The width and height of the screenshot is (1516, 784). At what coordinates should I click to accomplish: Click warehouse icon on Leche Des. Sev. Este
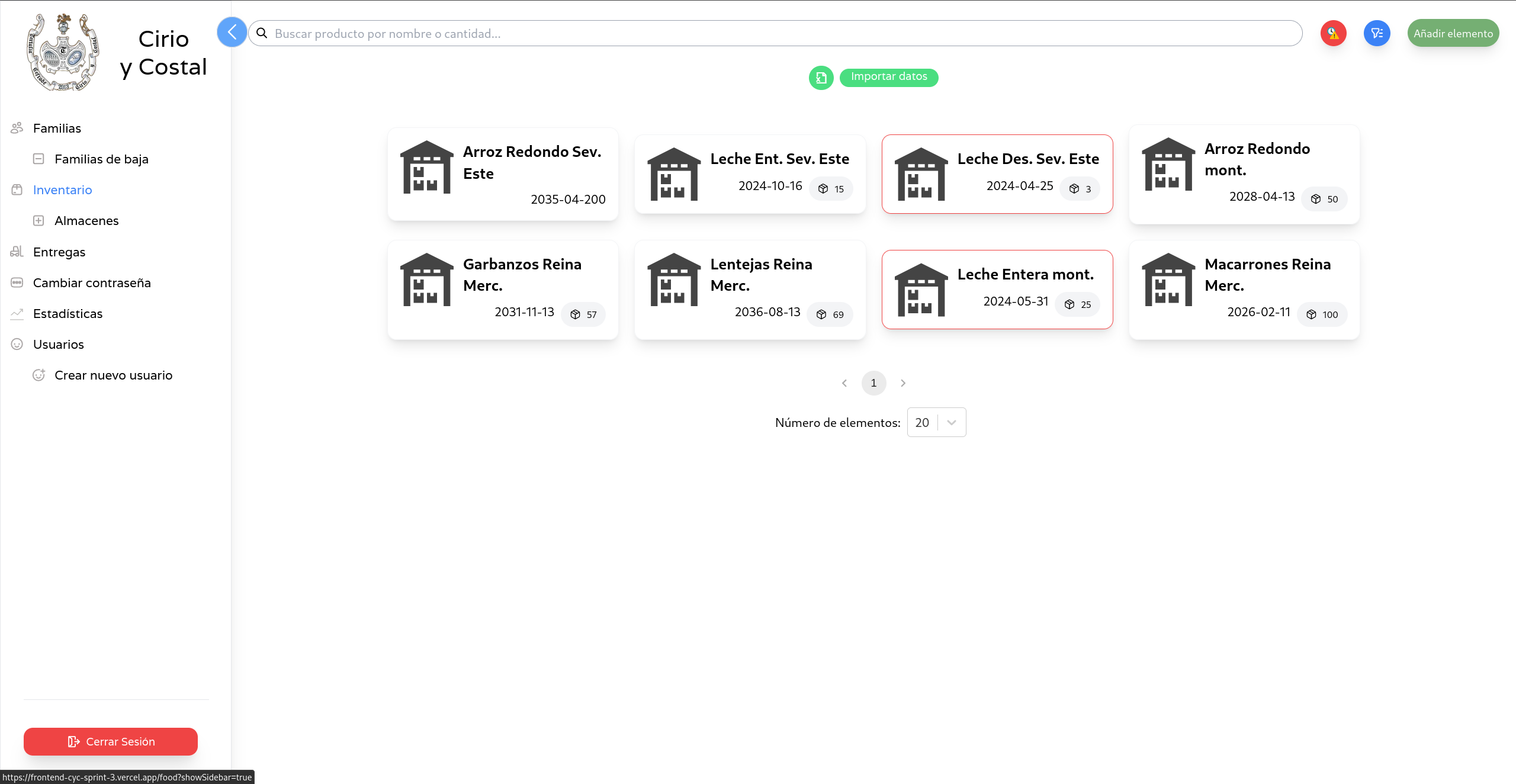point(921,174)
